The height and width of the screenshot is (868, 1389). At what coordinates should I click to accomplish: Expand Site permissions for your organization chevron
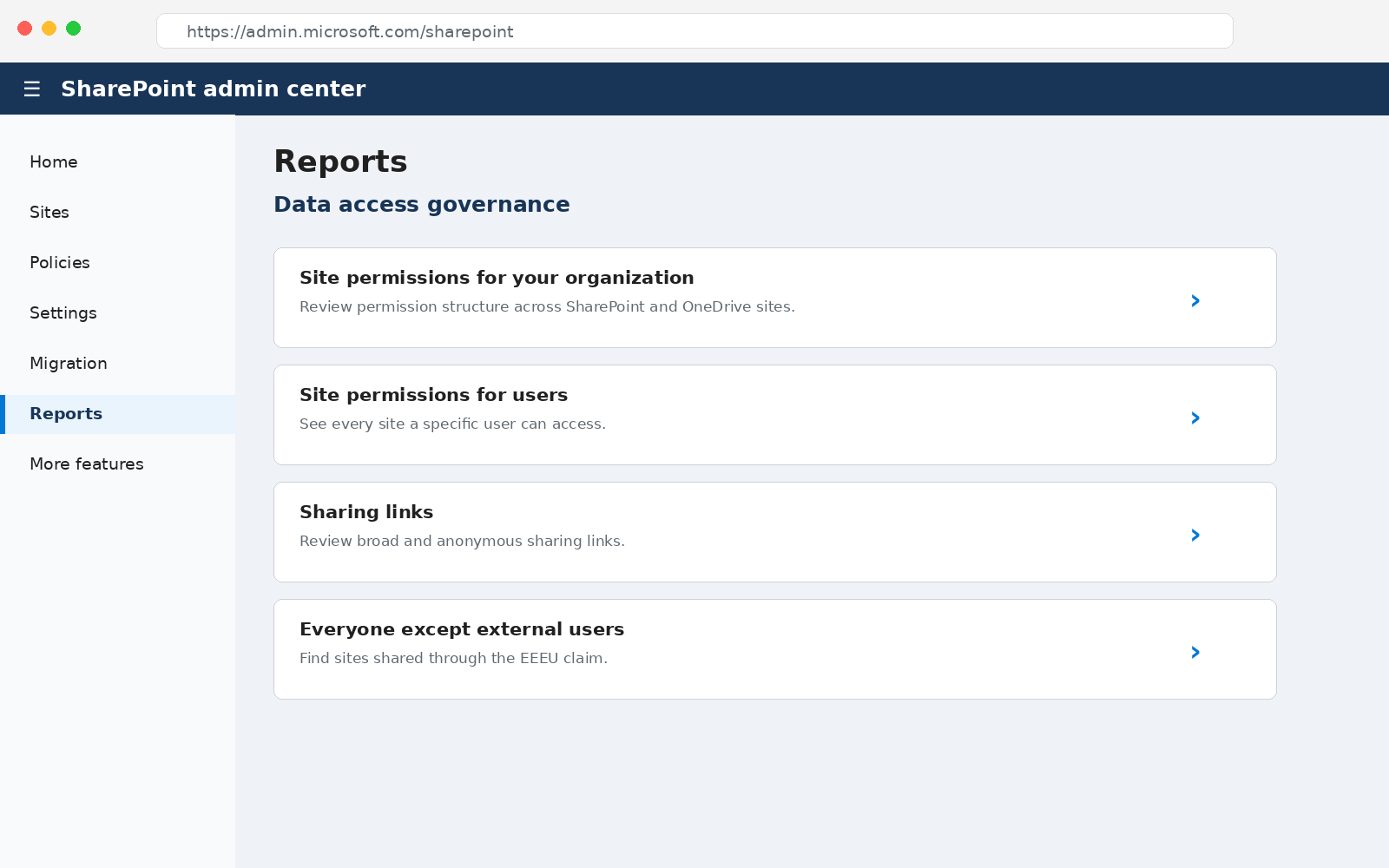[x=1195, y=300]
